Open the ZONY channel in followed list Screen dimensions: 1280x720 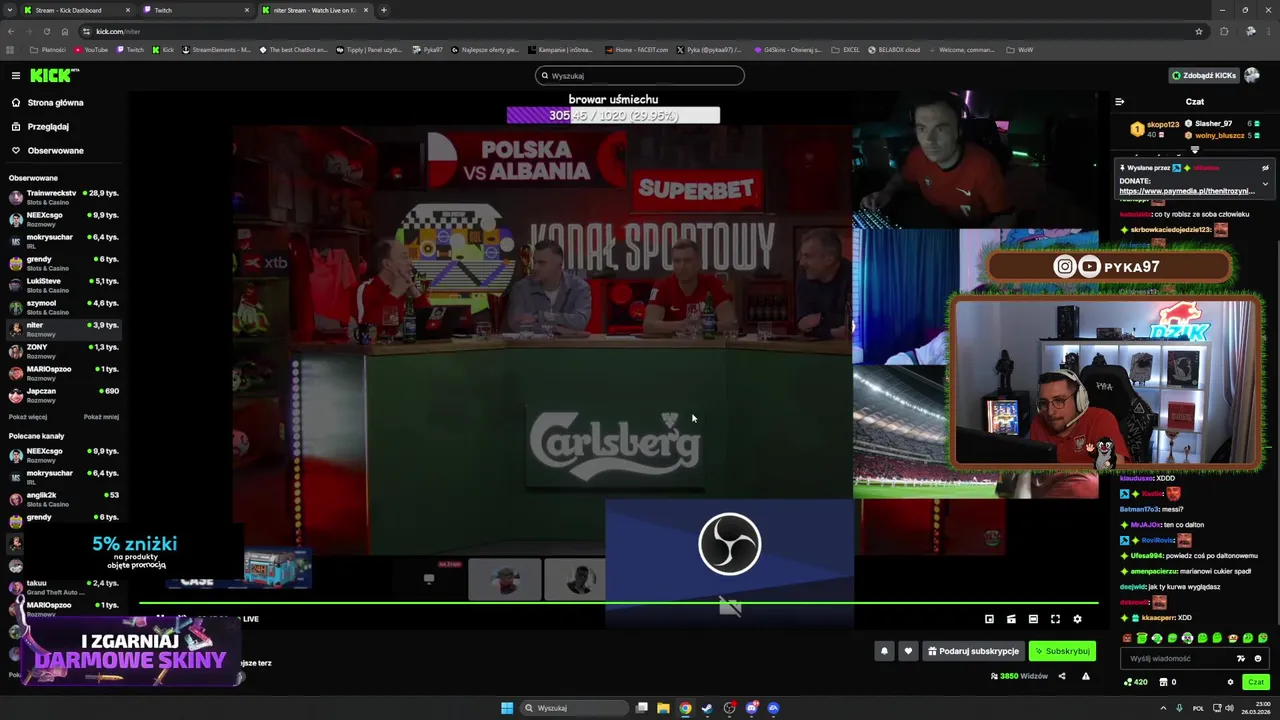coord(64,351)
